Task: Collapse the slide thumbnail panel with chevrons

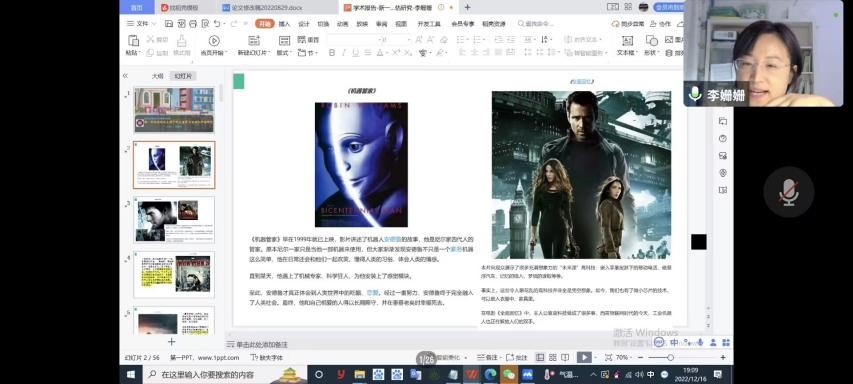Action: [x=125, y=76]
